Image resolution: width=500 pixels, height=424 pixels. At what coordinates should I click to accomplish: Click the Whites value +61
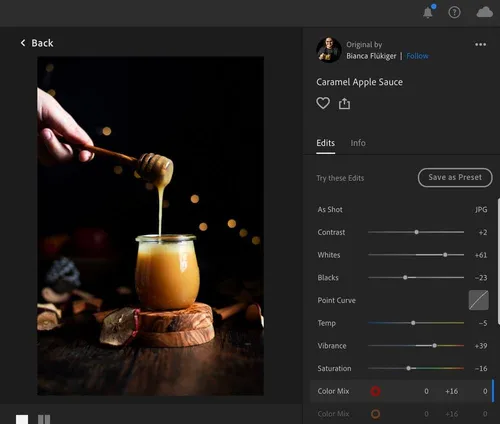(x=481, y=255)
